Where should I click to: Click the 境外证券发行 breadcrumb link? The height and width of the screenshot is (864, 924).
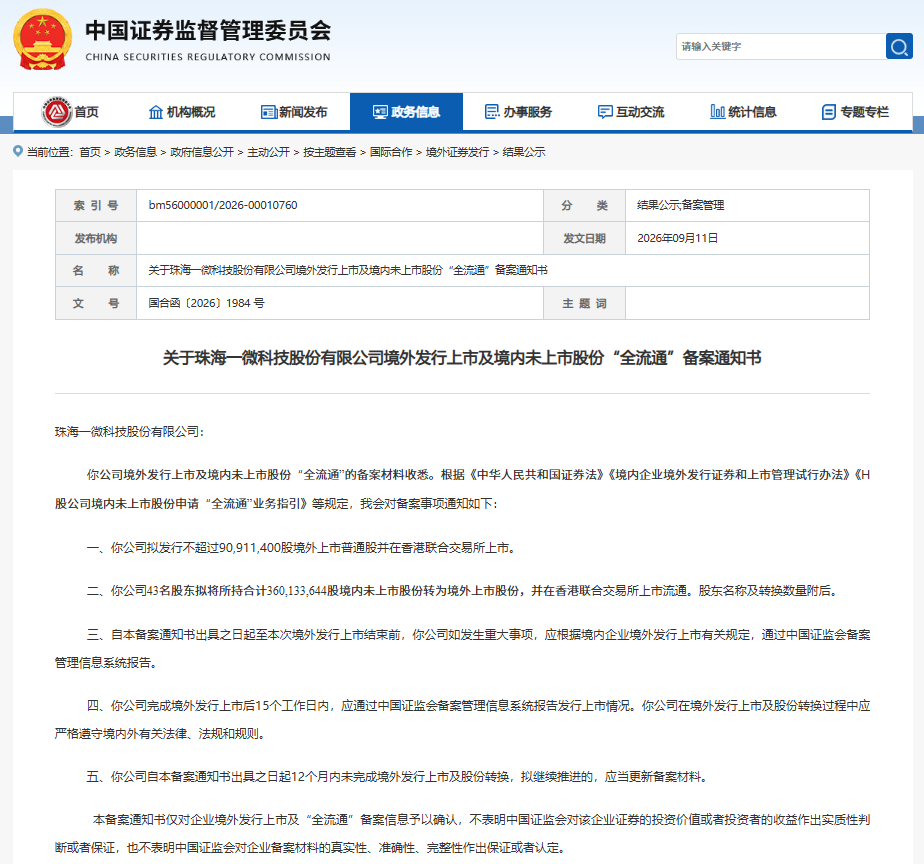point(457,152)
